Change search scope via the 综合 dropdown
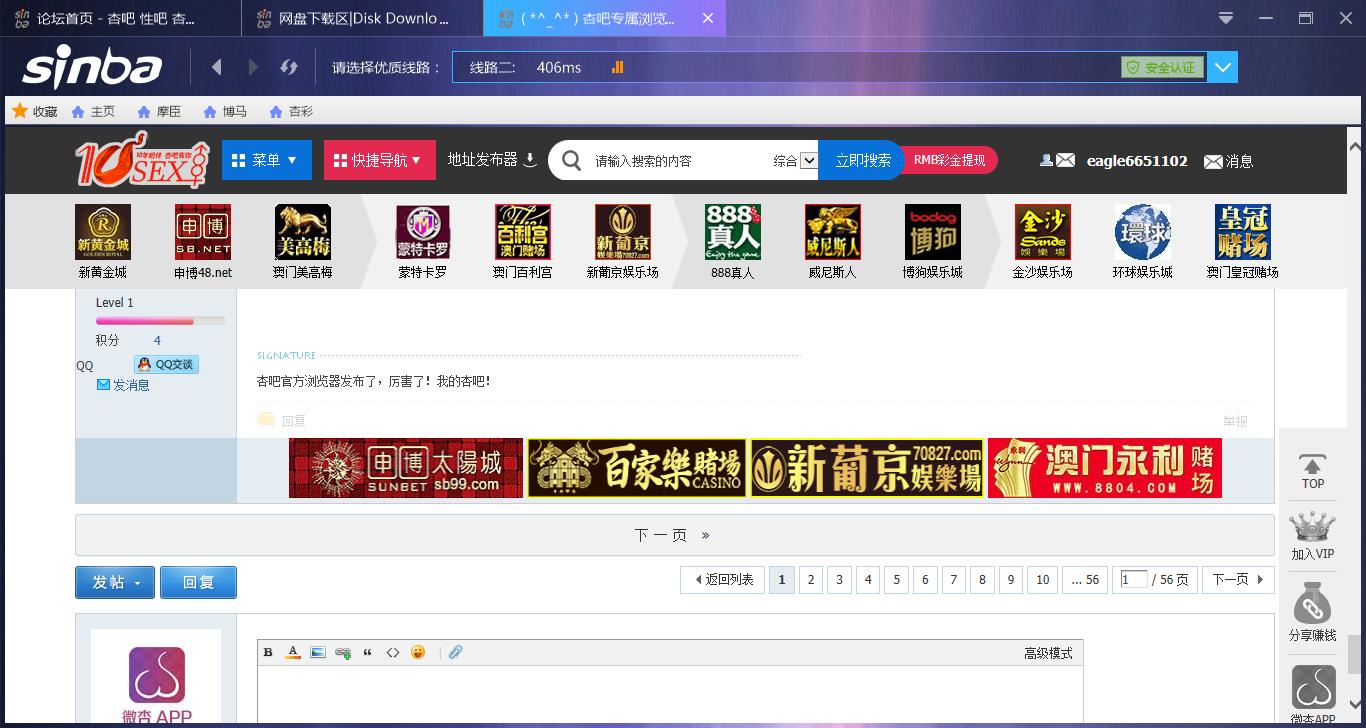The width and height of the screenshot is (1366, 728). coord(793,160)
